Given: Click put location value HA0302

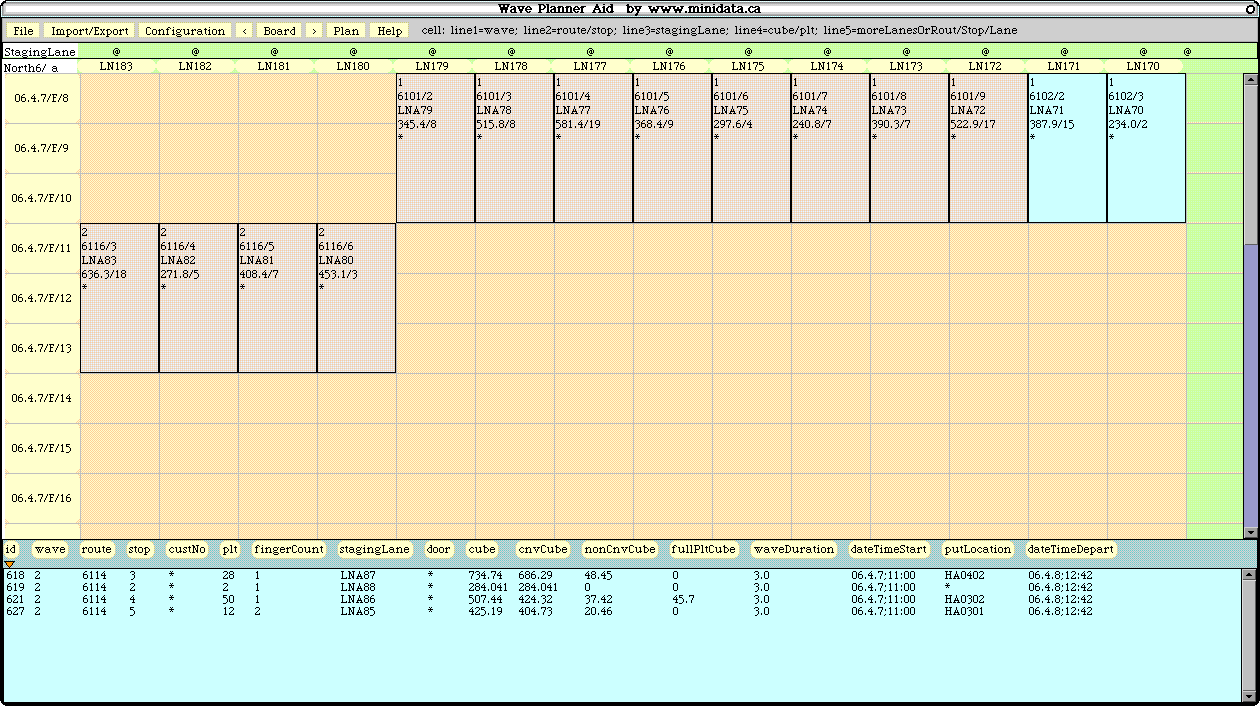Looking at the screenshot, I should tap(964, 600).
